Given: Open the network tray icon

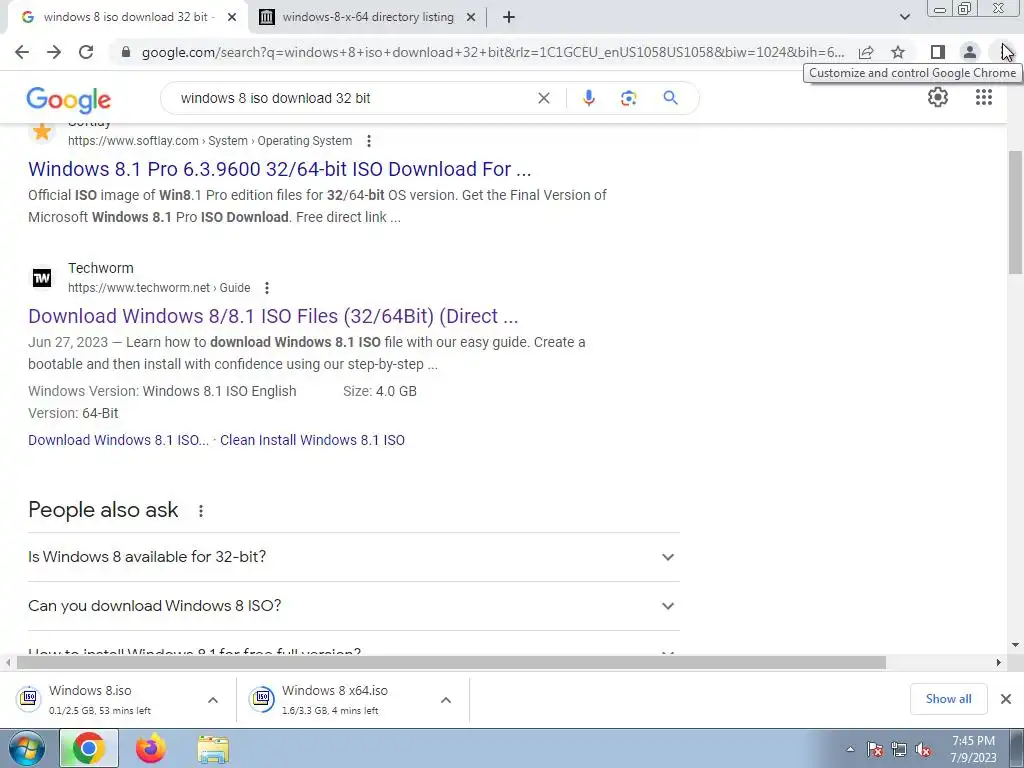Looking at the screenshot, I should [x=899, y=750].
